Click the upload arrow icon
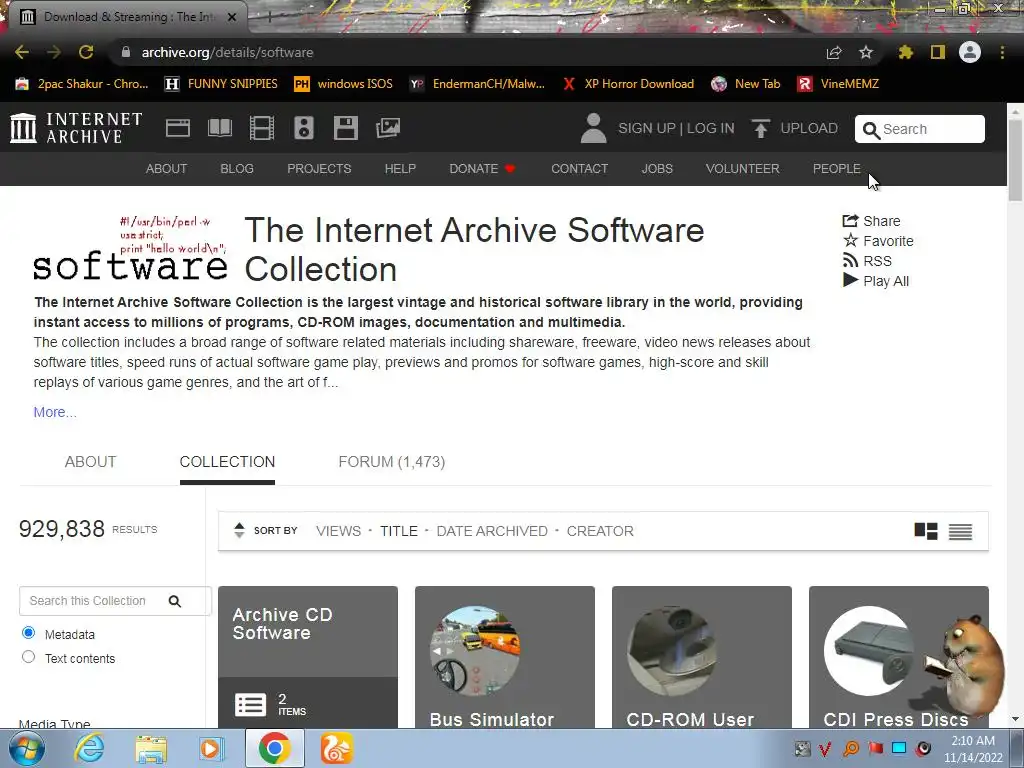The image size is (1024, 768). (760, 128)
